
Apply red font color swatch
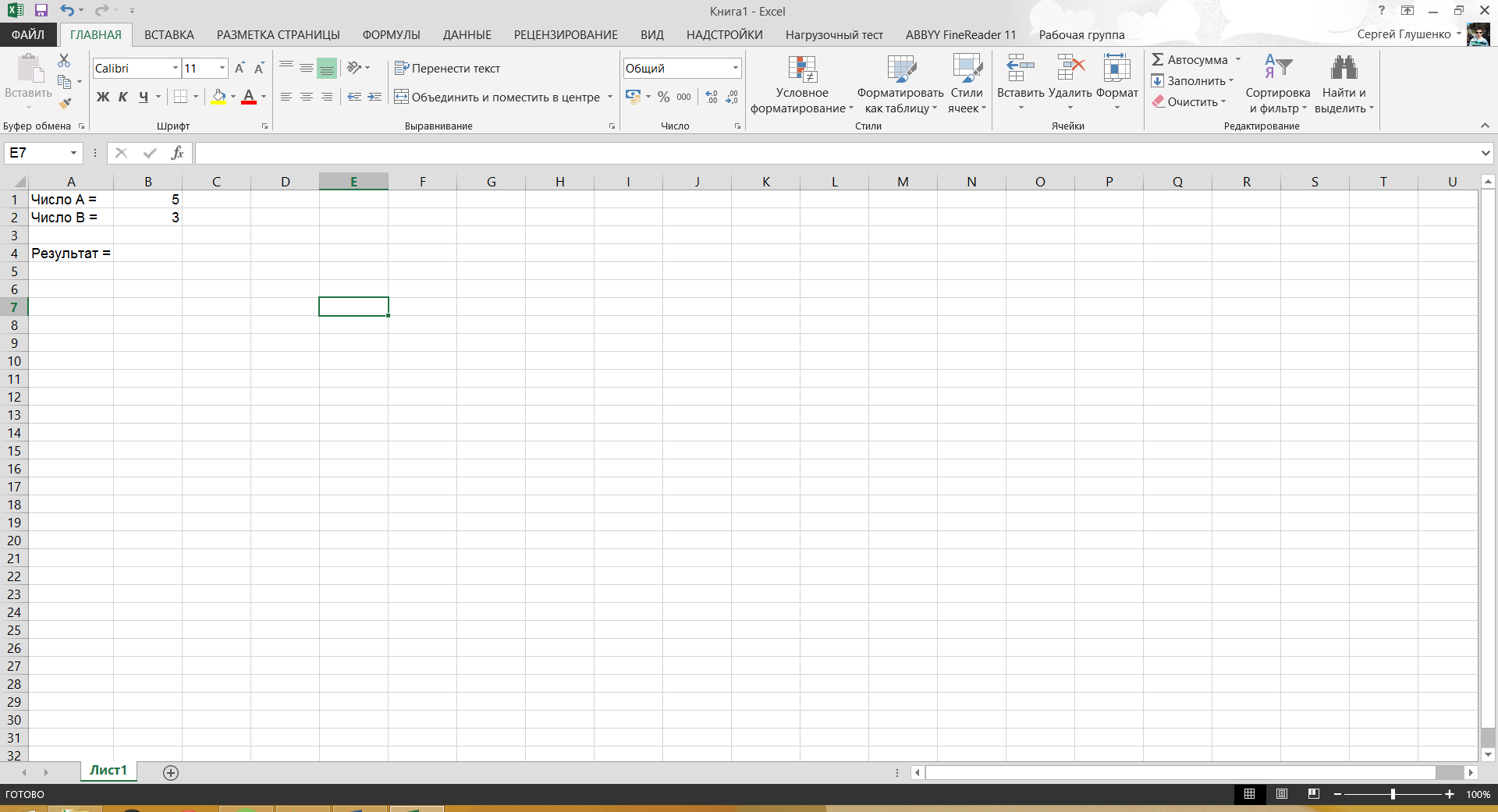click(249, 97)
